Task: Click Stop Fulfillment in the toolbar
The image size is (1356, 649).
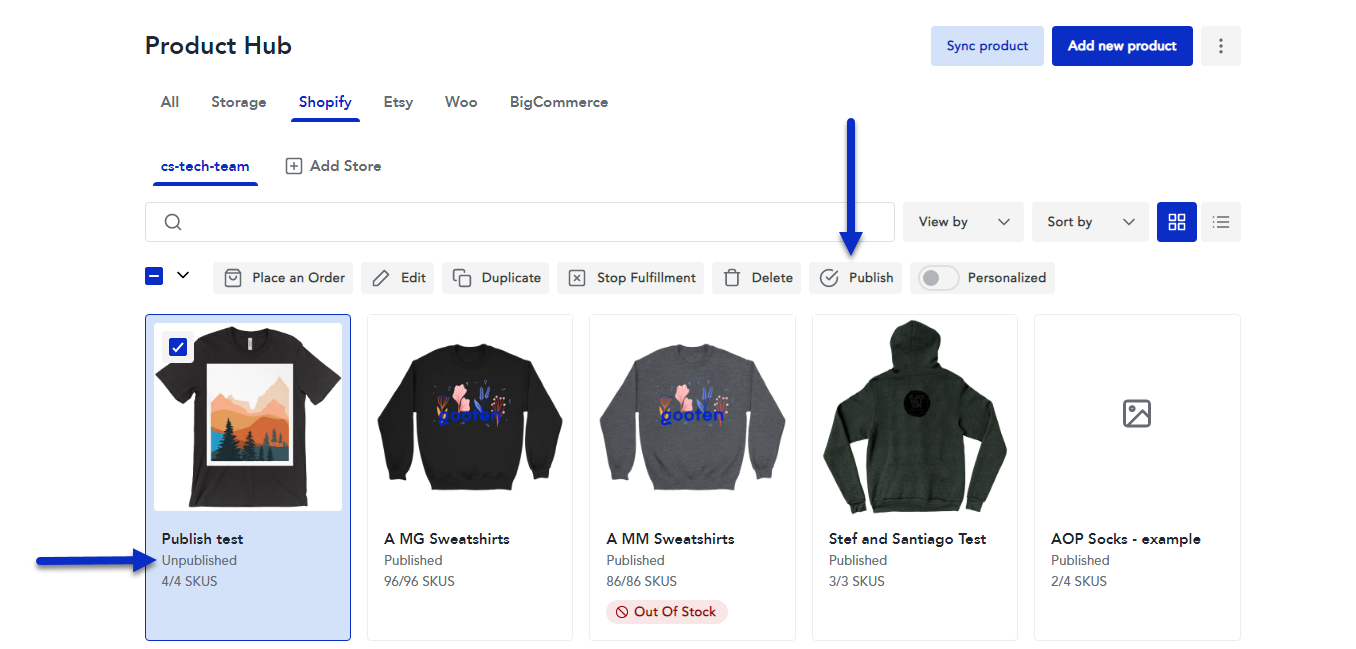Action: pos(631,278)
